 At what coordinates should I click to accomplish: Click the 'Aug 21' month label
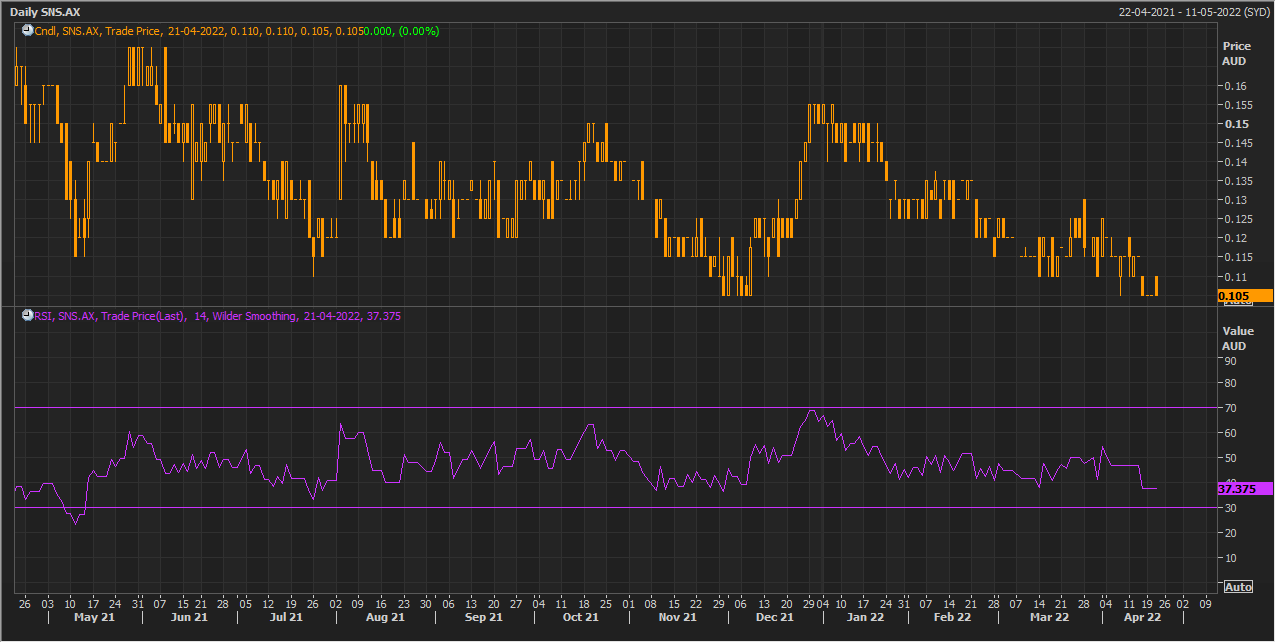click(385, 618)
